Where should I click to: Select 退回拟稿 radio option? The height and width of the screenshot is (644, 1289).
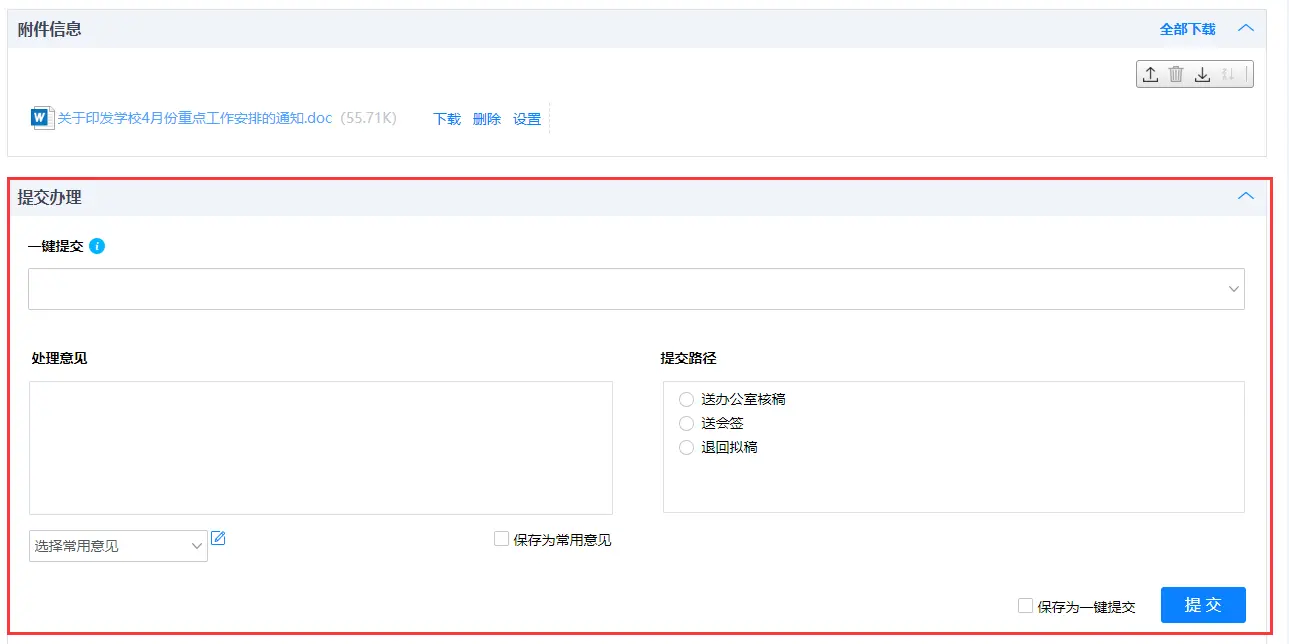point(686,447)
